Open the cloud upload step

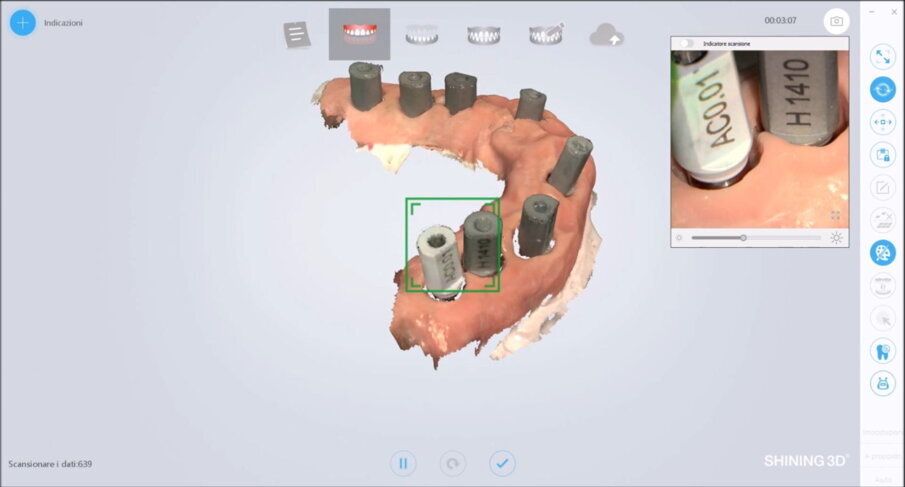tap(607, 35)
